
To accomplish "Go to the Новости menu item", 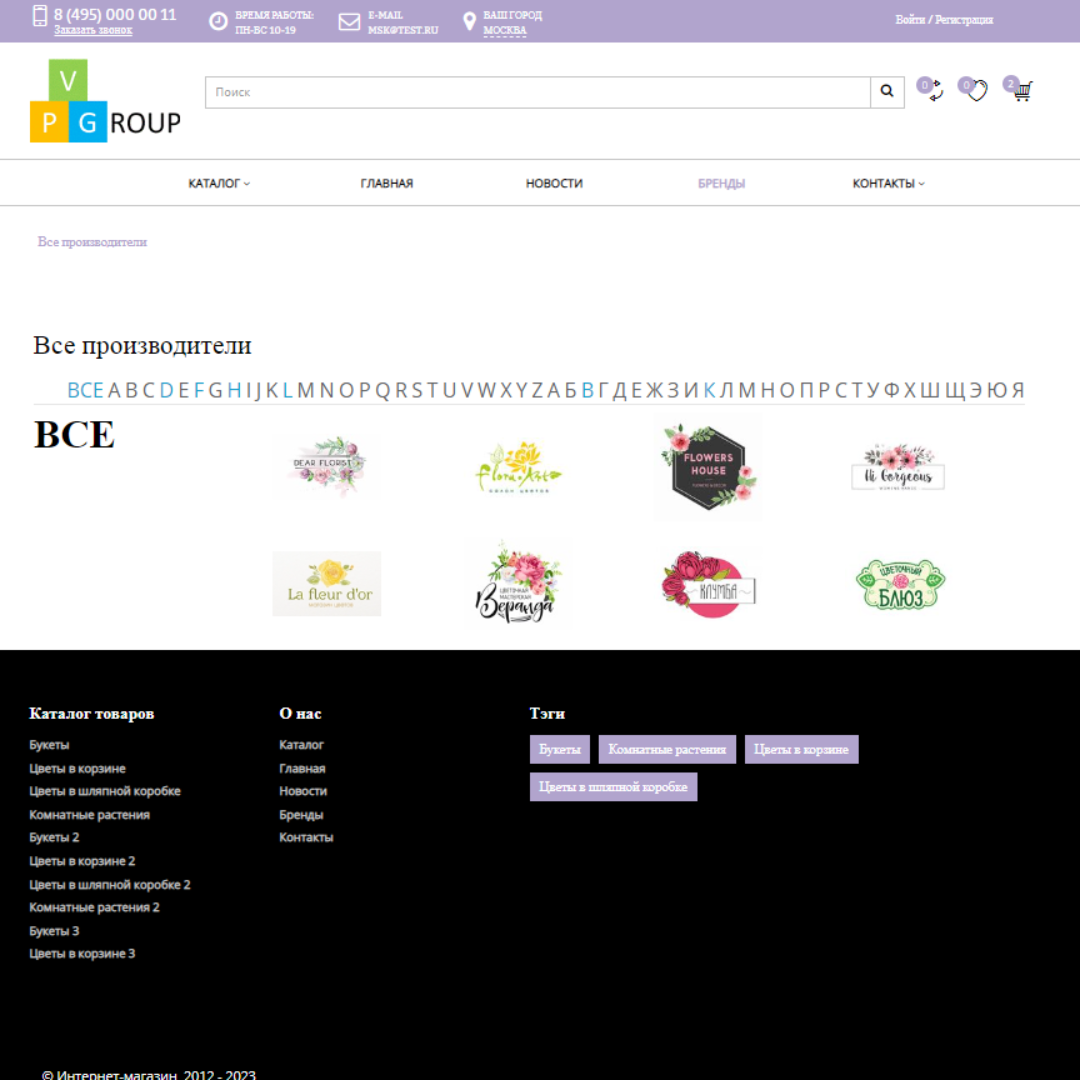I will (x=554, y=184).
